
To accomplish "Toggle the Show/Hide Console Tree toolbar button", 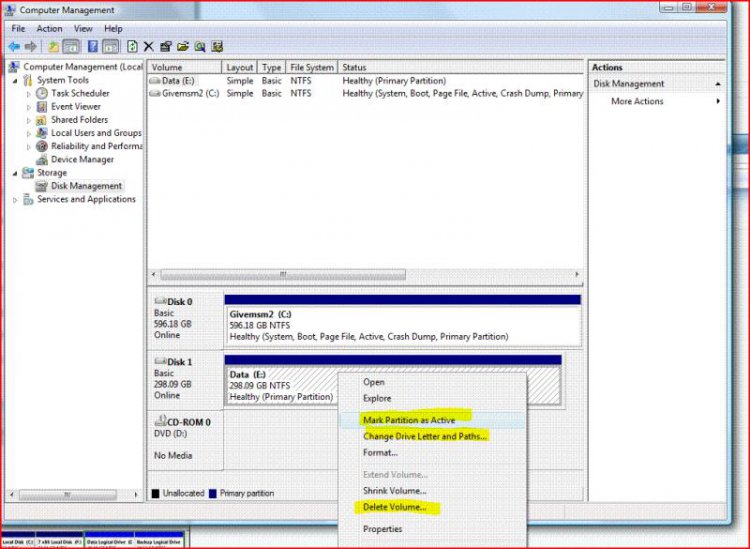I will (x=72, y=46).
